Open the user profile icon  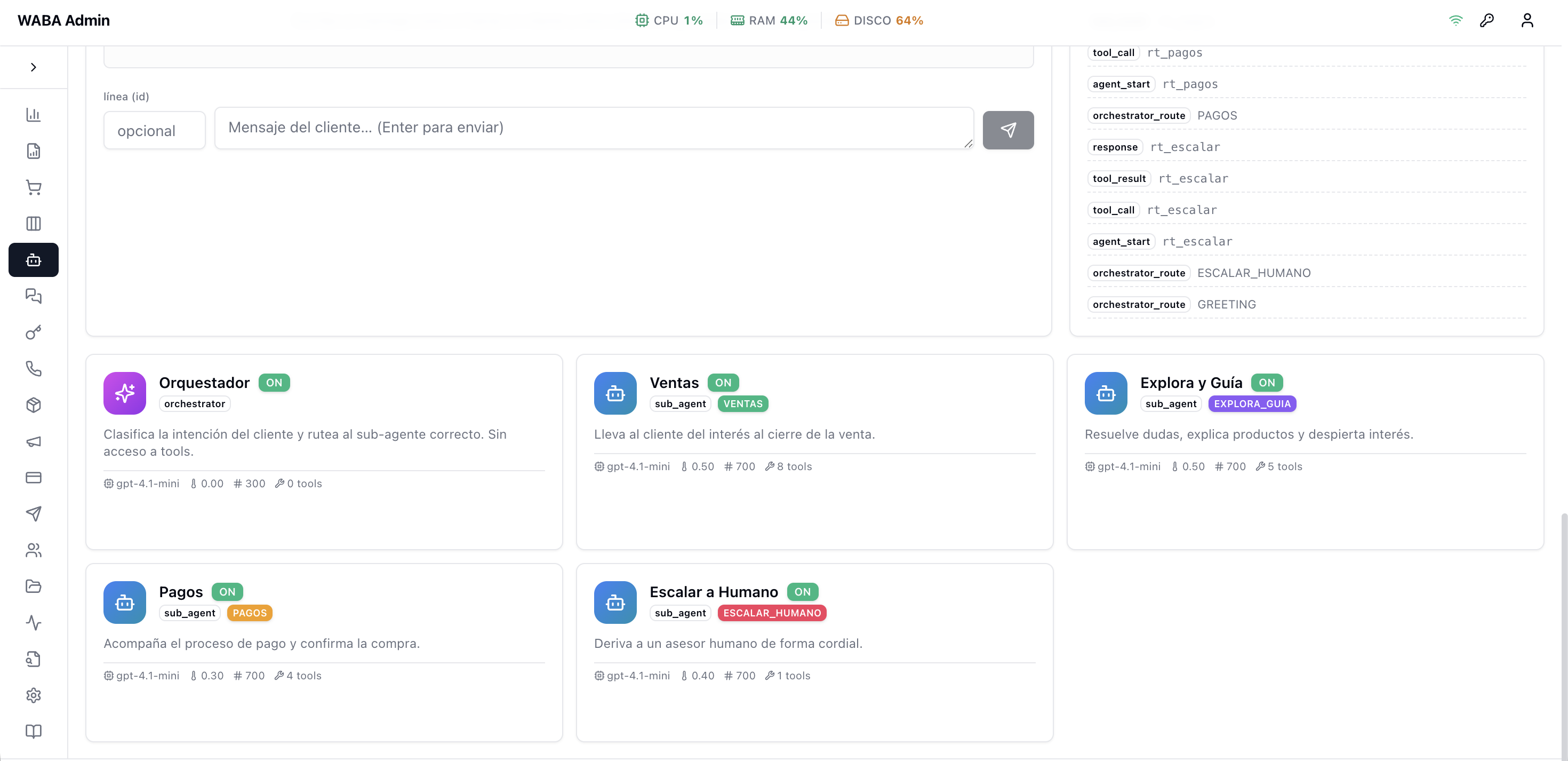coord(1526,21)
